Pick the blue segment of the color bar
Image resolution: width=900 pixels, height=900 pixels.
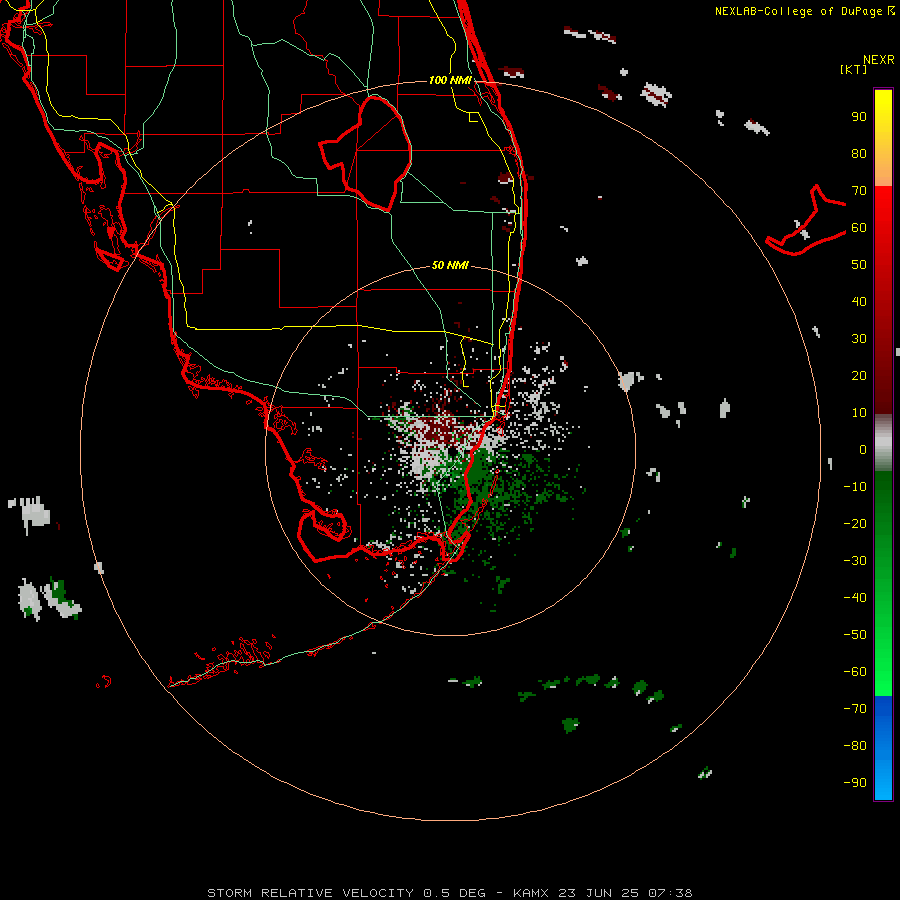point(883,748)
